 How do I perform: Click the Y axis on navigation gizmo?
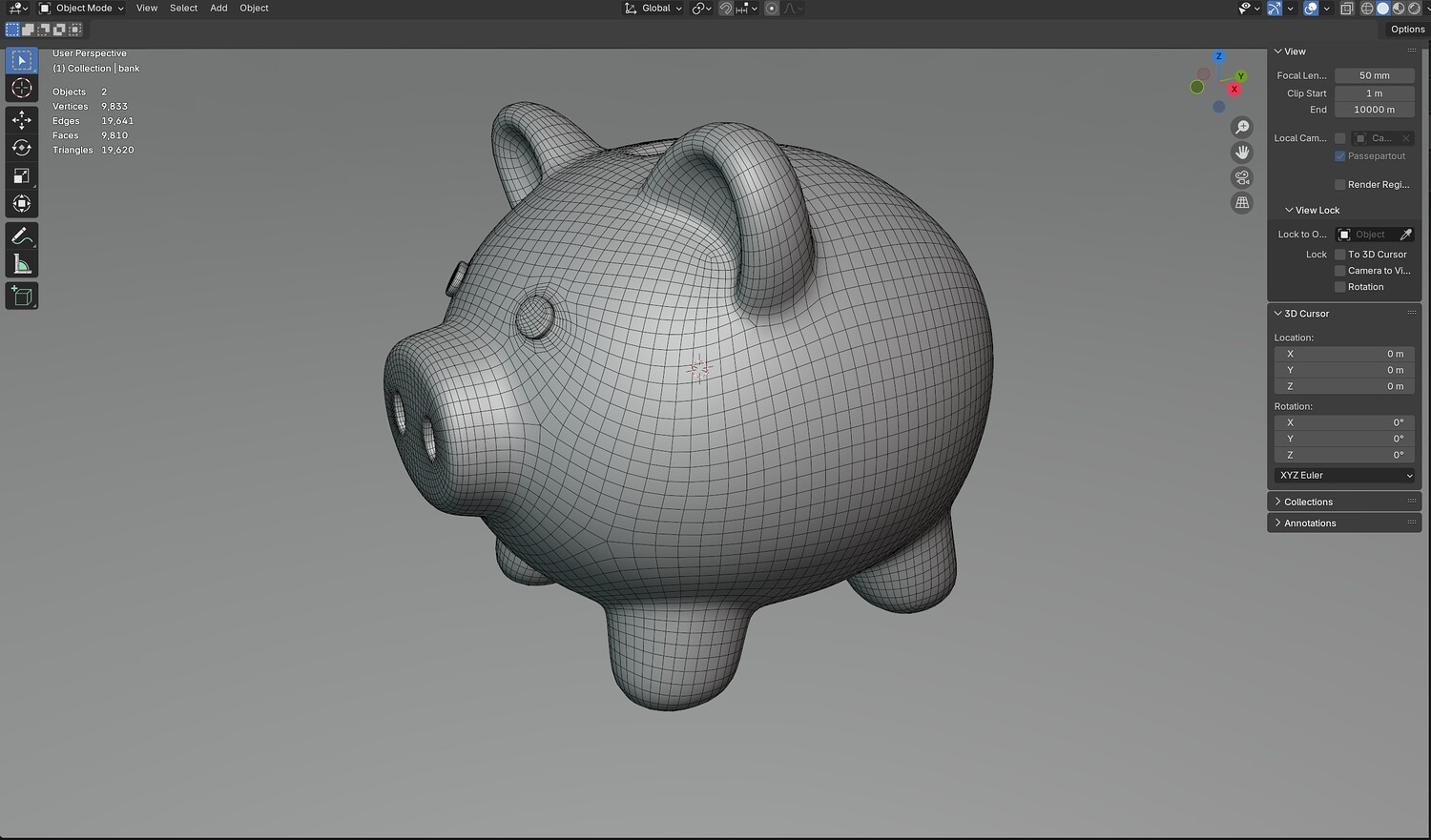coord(1240,76)
